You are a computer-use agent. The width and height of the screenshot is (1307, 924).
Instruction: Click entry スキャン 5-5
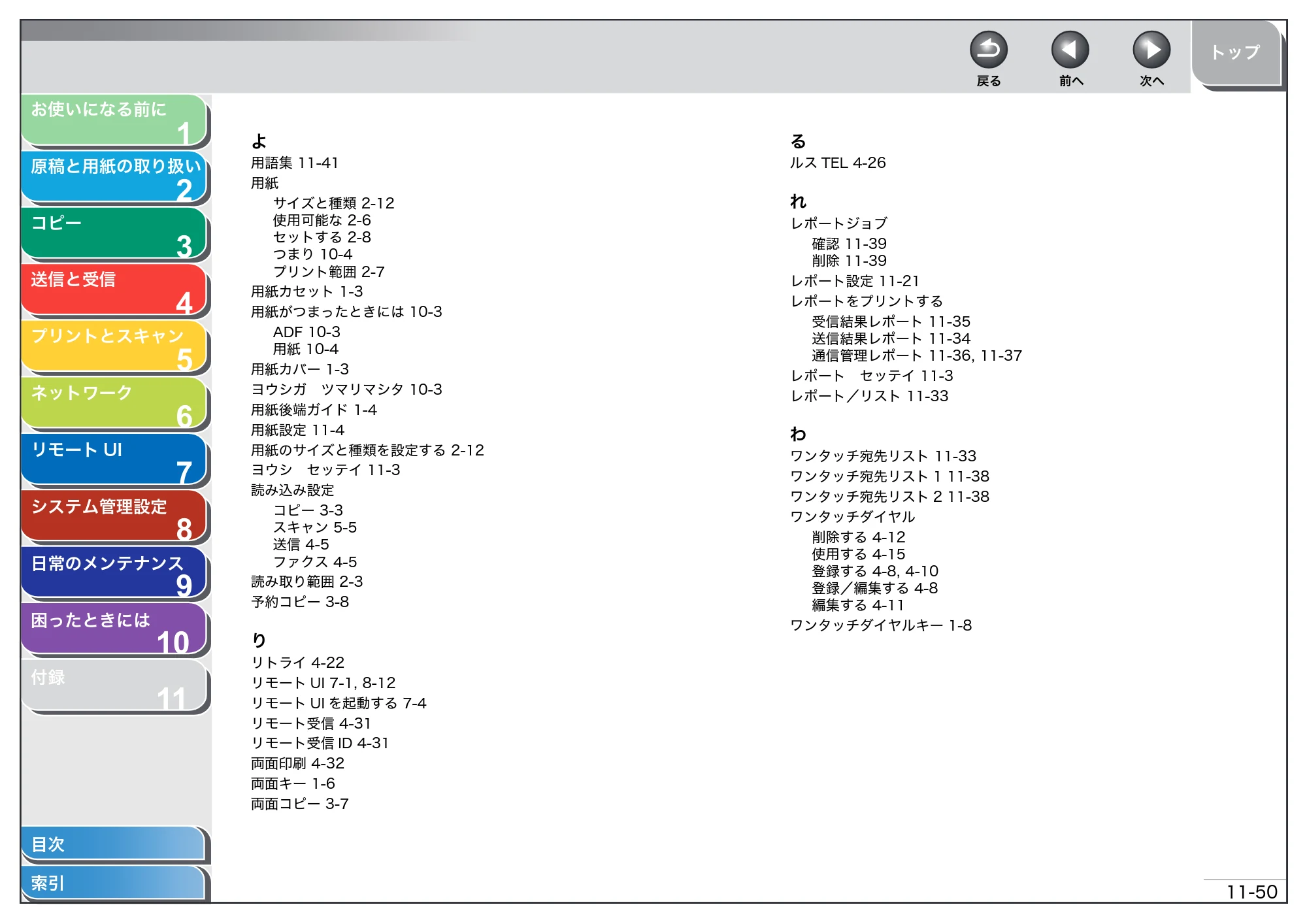click(x=315, y=527)
